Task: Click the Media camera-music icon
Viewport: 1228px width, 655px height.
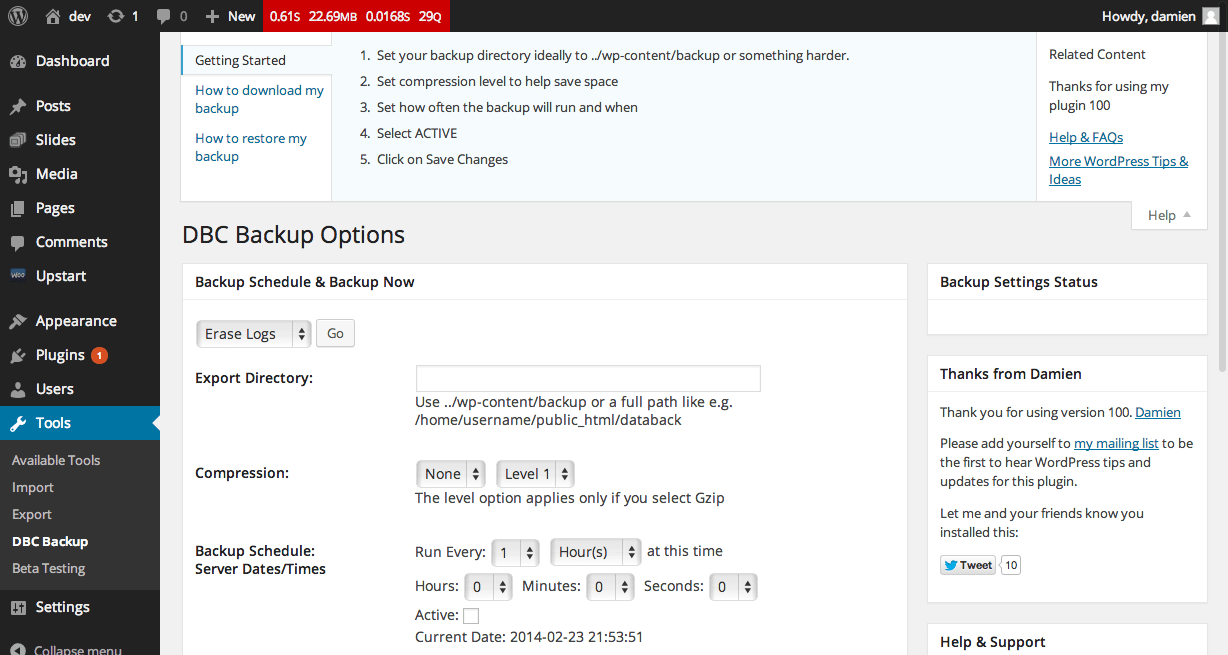Action: pyautogui.click(x=18, y=174)
